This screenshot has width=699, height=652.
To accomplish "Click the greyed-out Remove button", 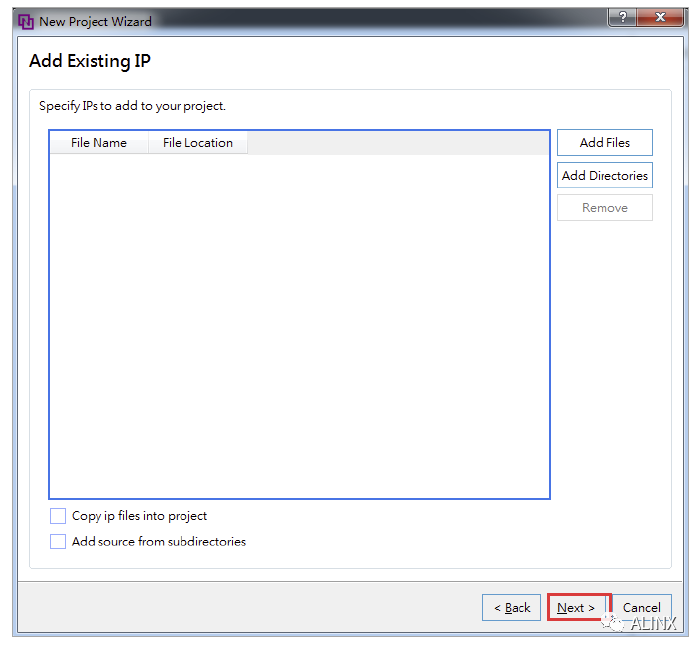I will [x=604, y=208].
